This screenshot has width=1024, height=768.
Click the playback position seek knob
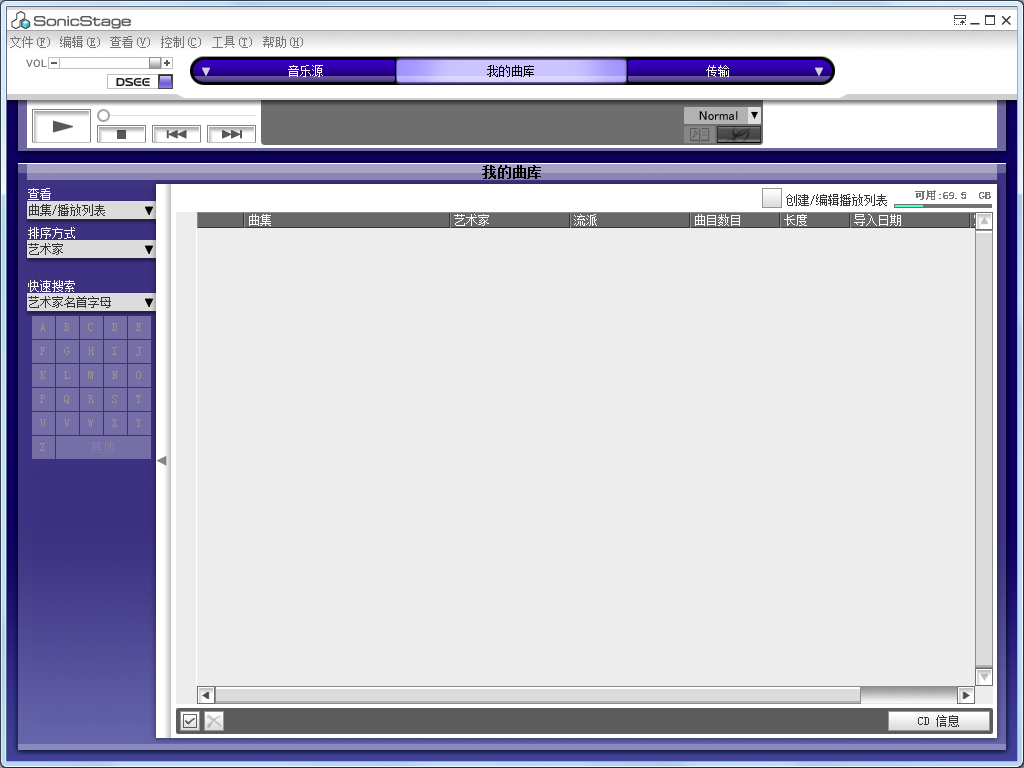[103, 116]
